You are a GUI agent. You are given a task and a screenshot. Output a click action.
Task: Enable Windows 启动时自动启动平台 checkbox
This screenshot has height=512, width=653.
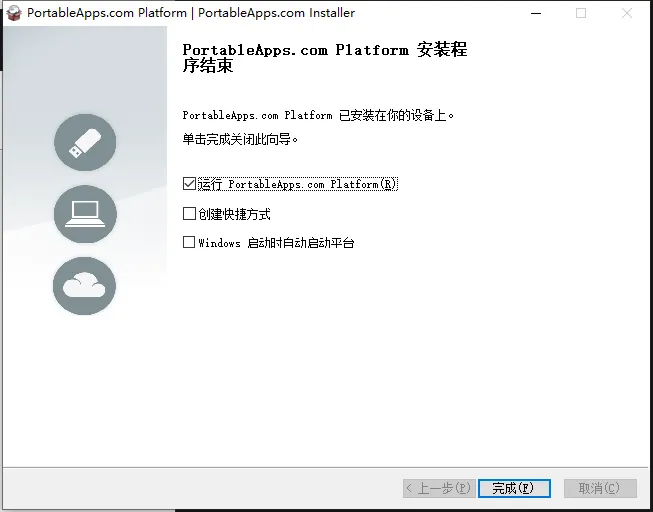coord(189,242)
